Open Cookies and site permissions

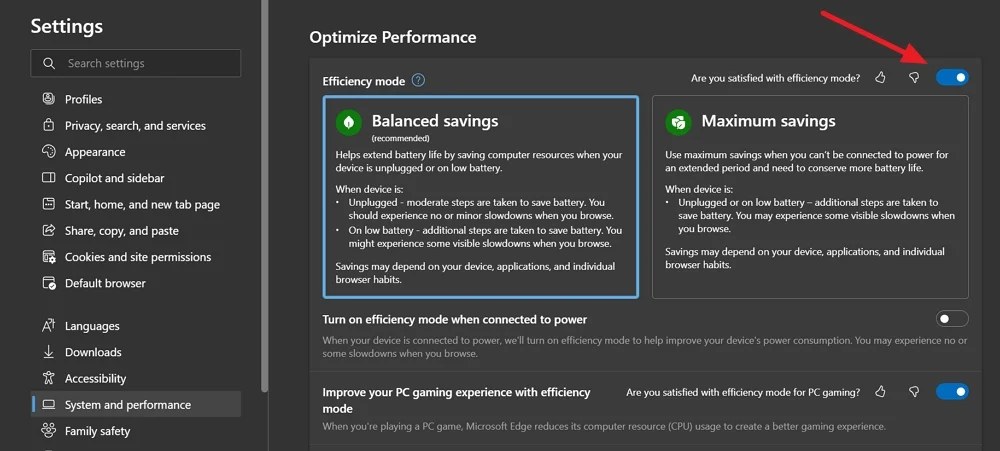tap(138, 257)
